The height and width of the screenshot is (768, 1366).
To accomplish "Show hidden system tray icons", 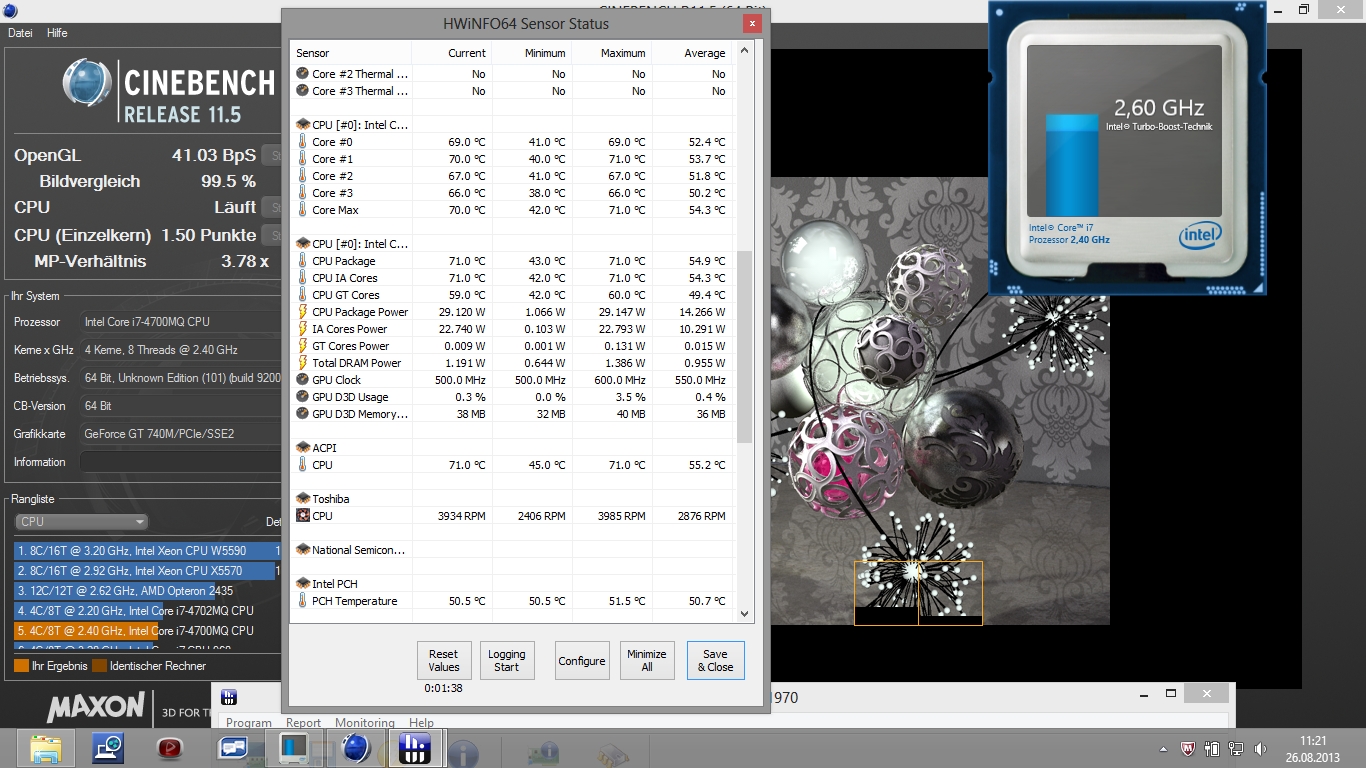I will (1163, 749).
